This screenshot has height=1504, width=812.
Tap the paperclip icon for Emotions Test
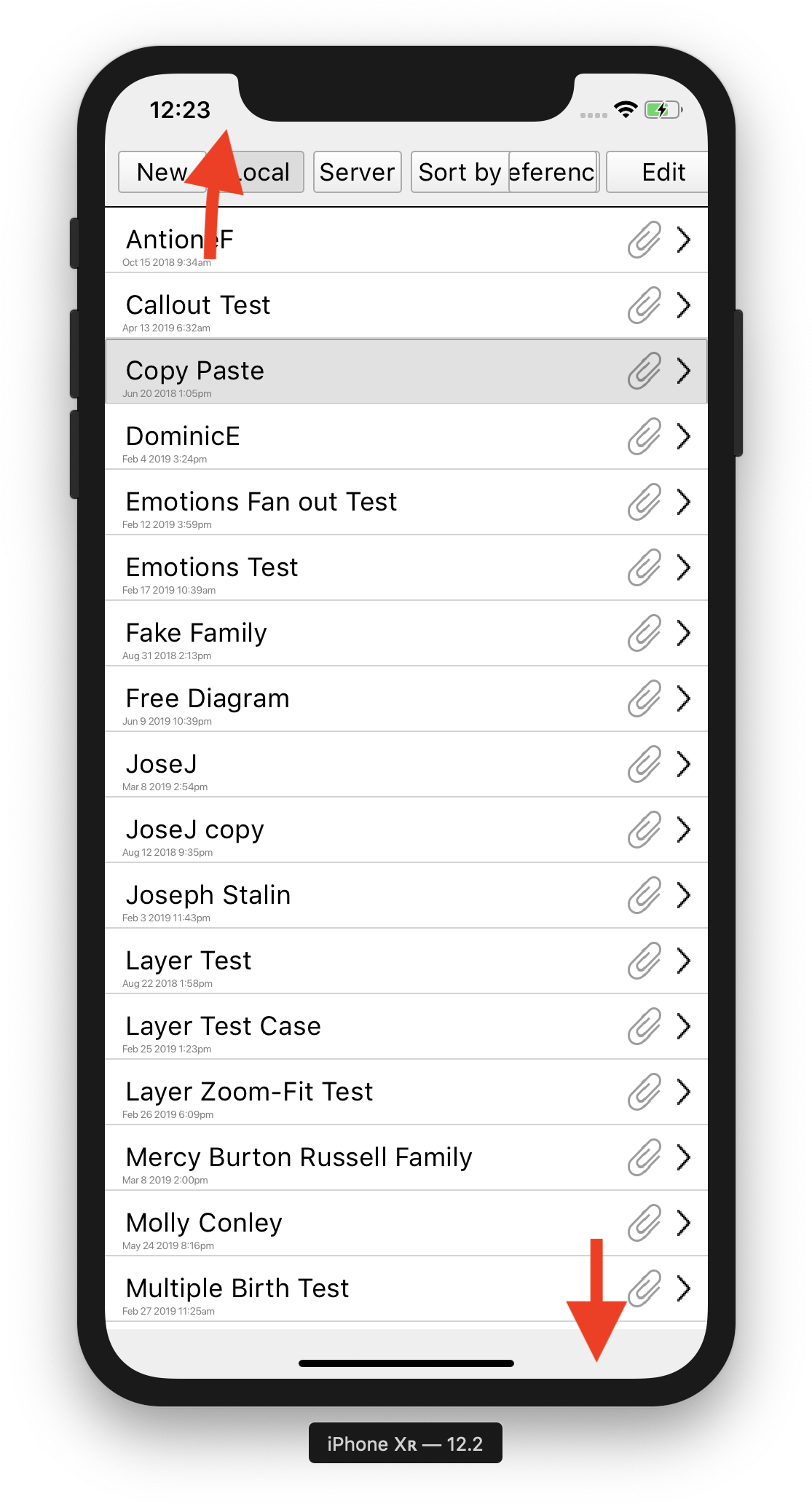click(645, 567)
